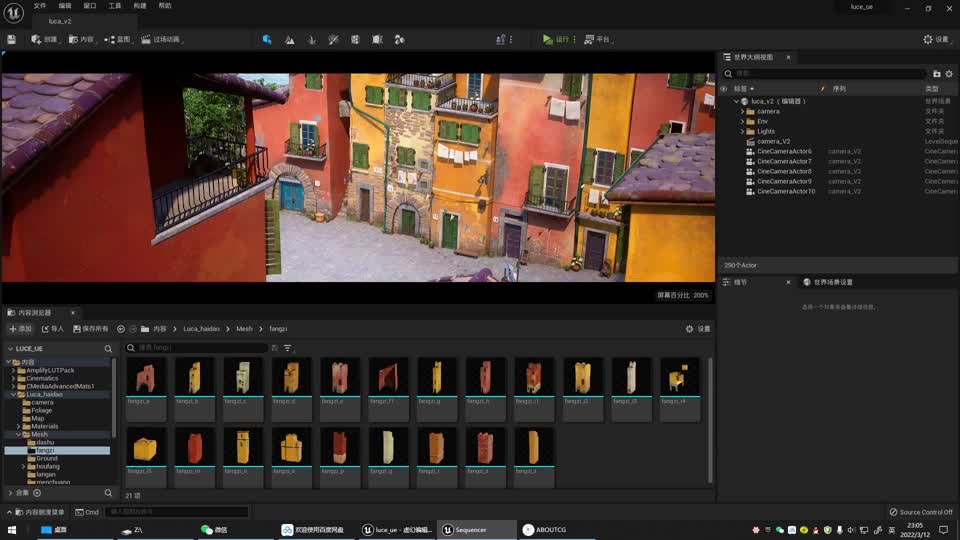The width and height of the screenshot is (960, 540).
Task: Click the save level disk icon
Action: tap(11, 39)
